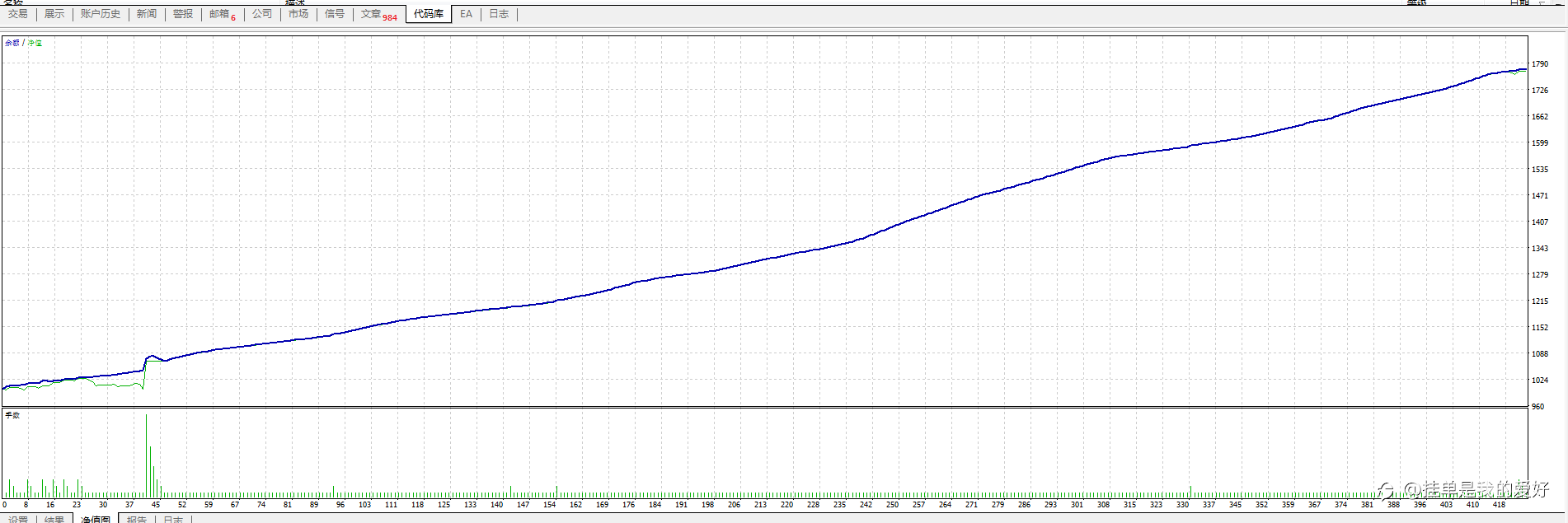Screen dimensions: 1568x523
Task: Click the 1790 value on the balance axis
Action: point(1540,63)
